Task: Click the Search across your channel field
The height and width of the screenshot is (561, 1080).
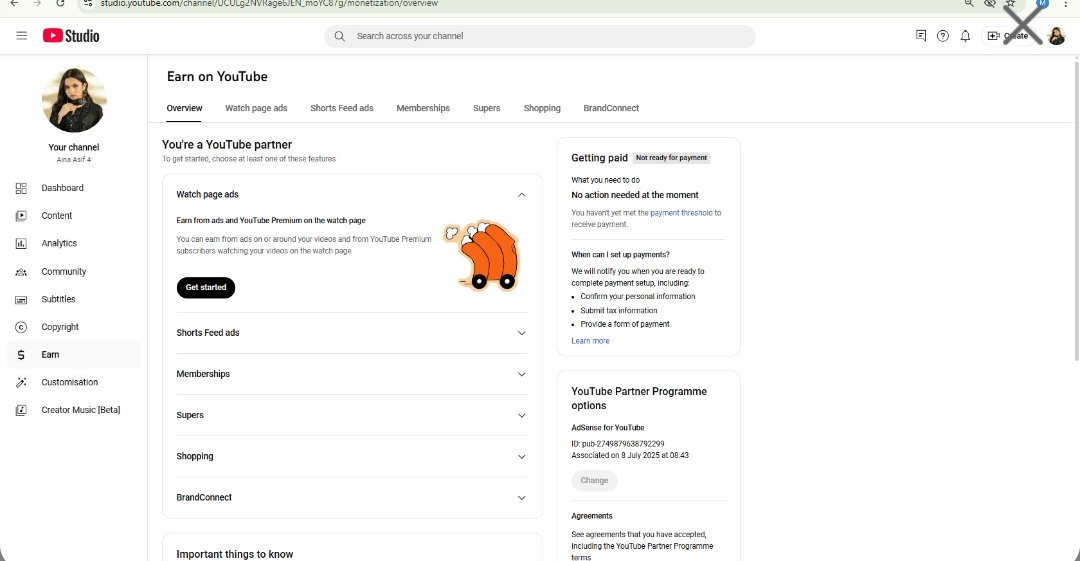Action: point(539,36)
